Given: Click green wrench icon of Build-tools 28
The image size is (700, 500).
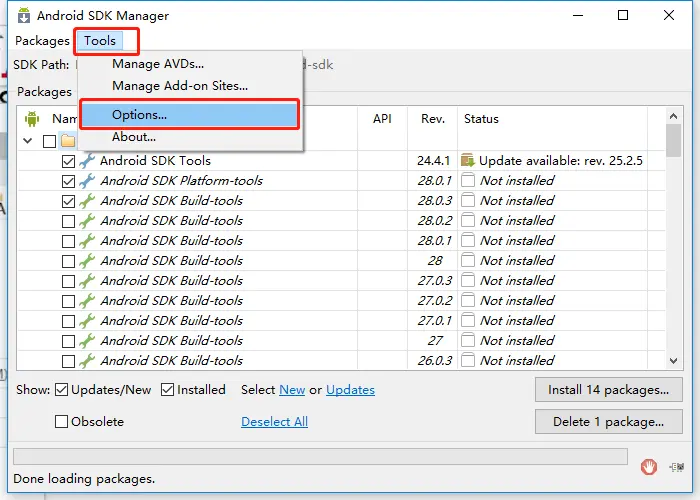Looking at the screenshot, I should click(x=87, y=261).
